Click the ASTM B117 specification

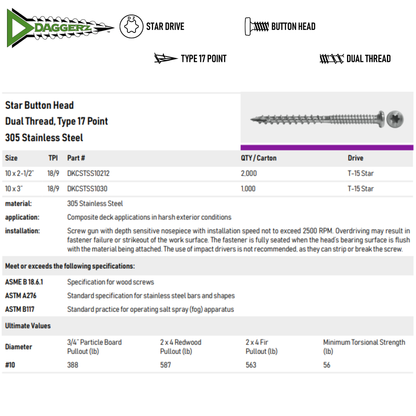tap(20, 309)
